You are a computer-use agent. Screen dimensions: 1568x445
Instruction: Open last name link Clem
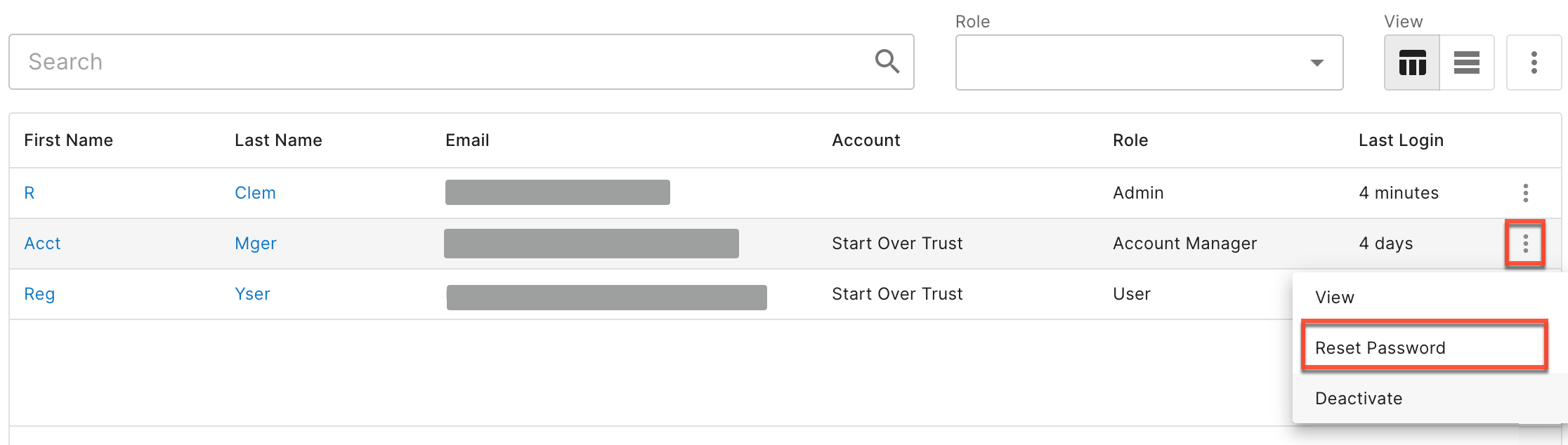[255, 193]
